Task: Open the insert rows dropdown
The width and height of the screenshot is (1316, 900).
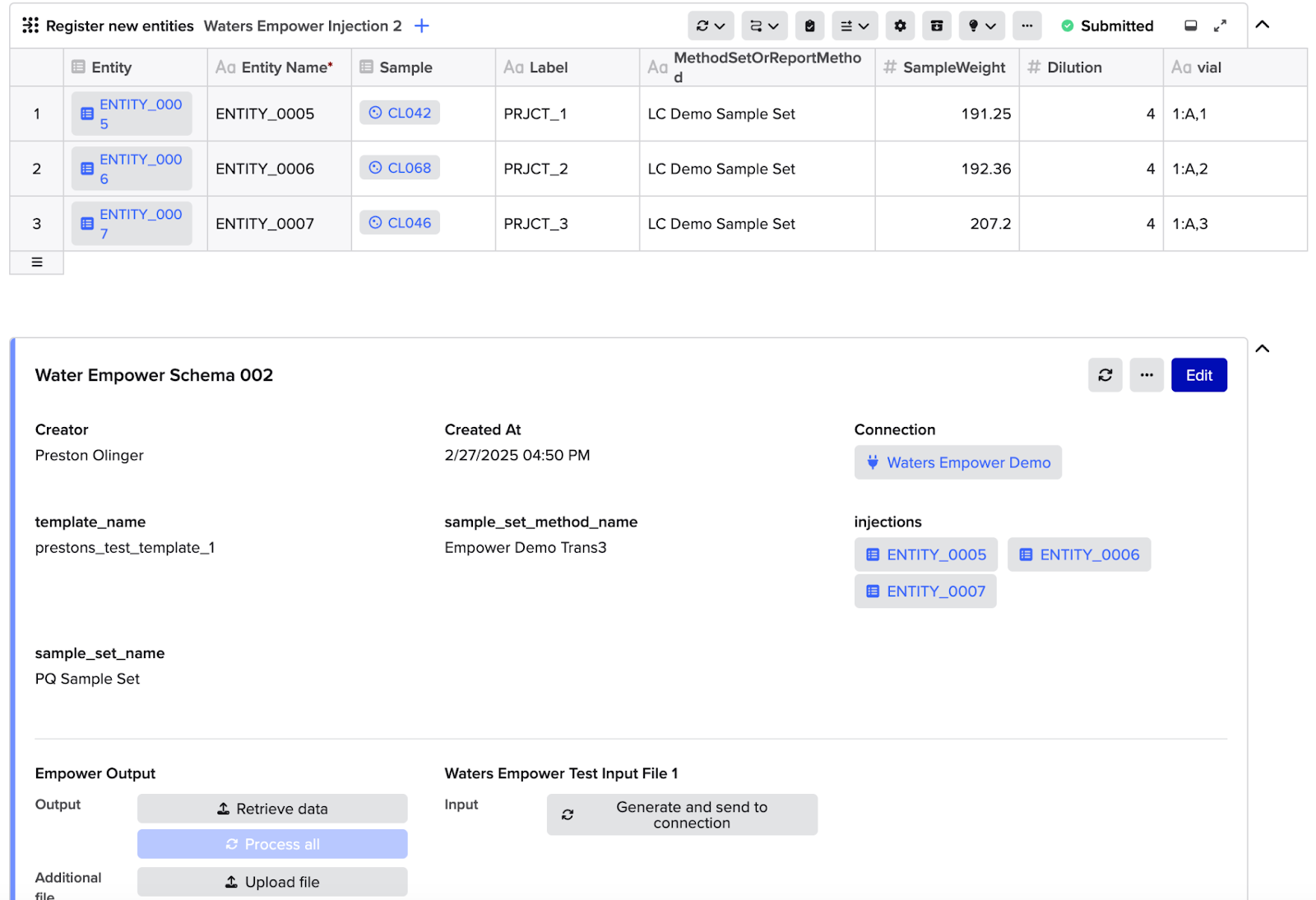Action: click(x=855, y=26)
